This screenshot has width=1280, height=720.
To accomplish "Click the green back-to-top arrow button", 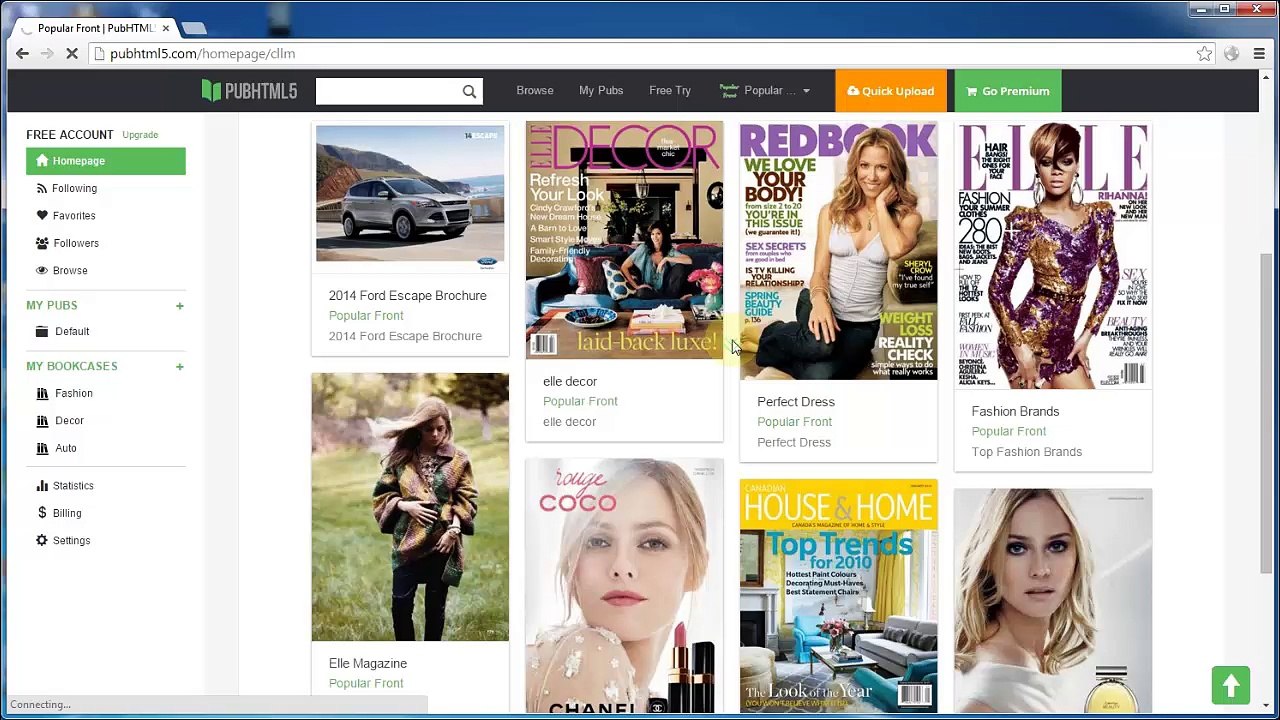I will [1231, 685].
